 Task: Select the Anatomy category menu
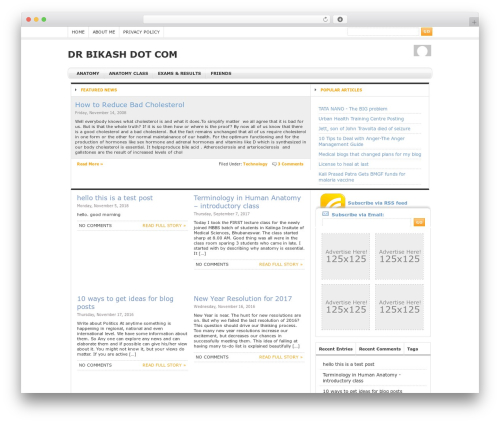click(88, 73)
